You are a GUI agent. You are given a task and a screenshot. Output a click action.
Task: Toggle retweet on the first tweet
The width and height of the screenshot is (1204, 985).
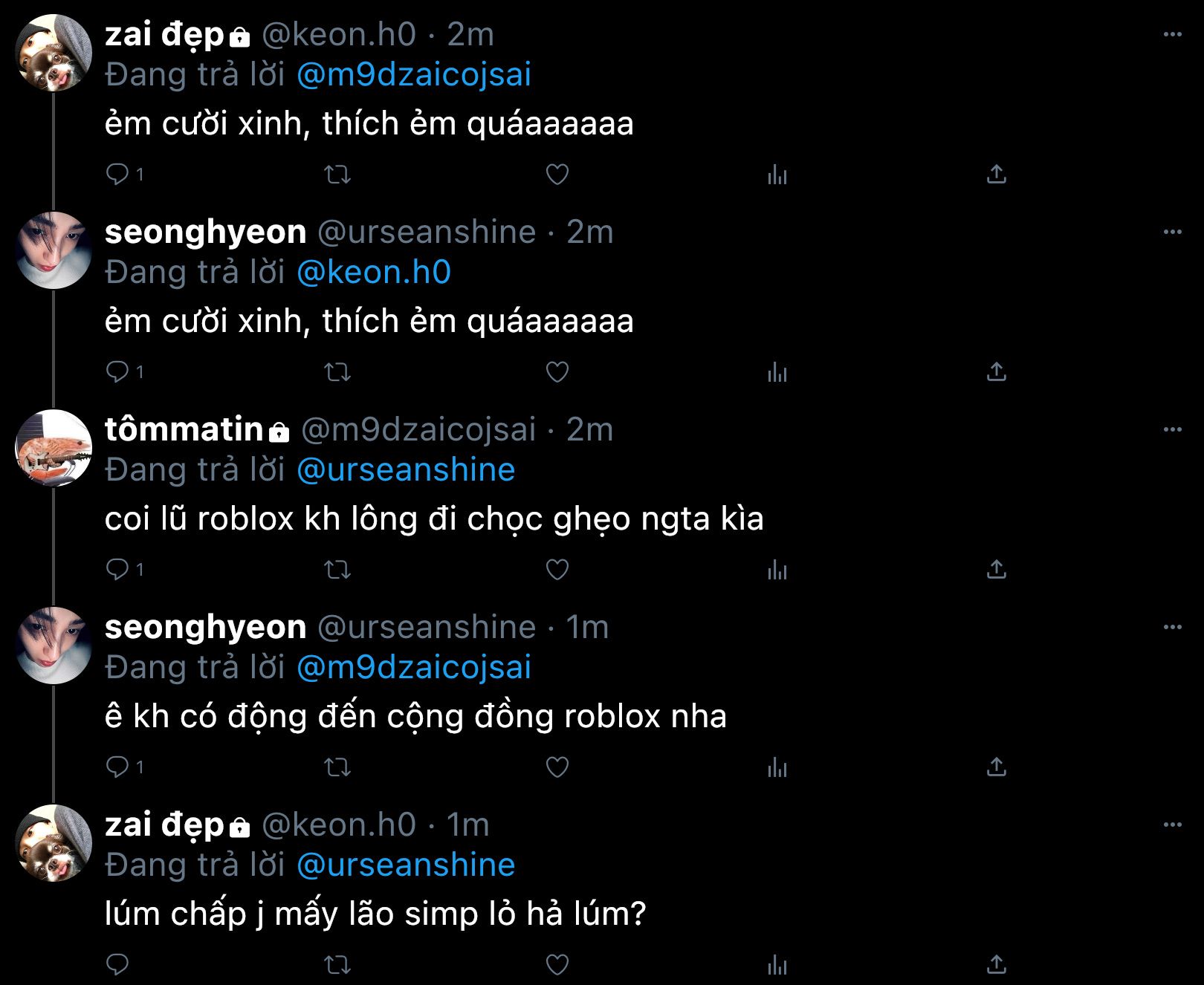[337, 175]
